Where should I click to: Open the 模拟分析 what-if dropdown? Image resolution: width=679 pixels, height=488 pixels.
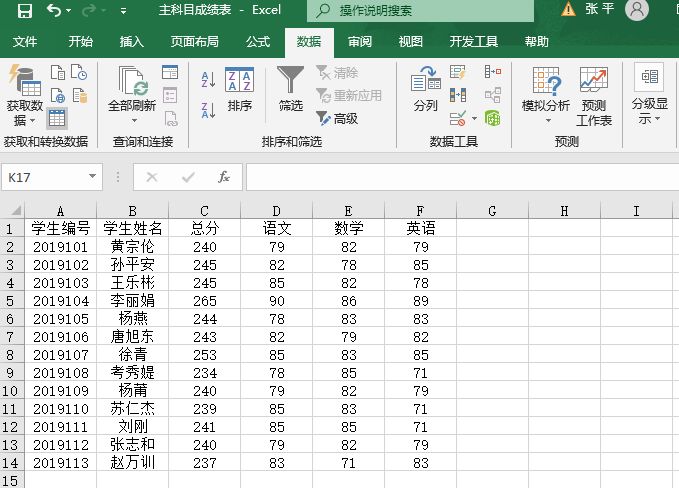pyautogui.click(x=546, y=120)
